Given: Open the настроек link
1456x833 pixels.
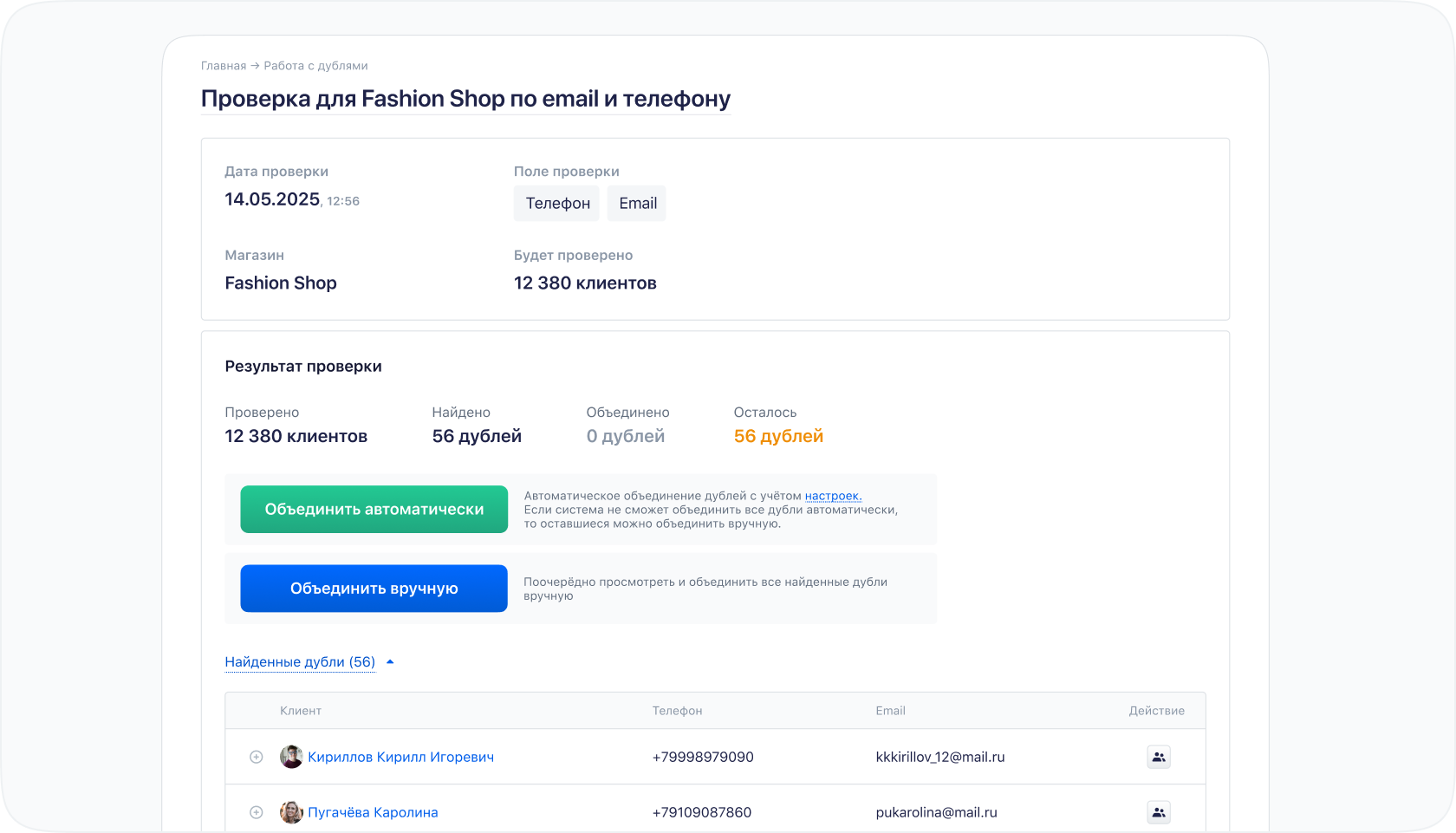Looking at the screenshot, I should pyautogui.click(x=833, y=496).
